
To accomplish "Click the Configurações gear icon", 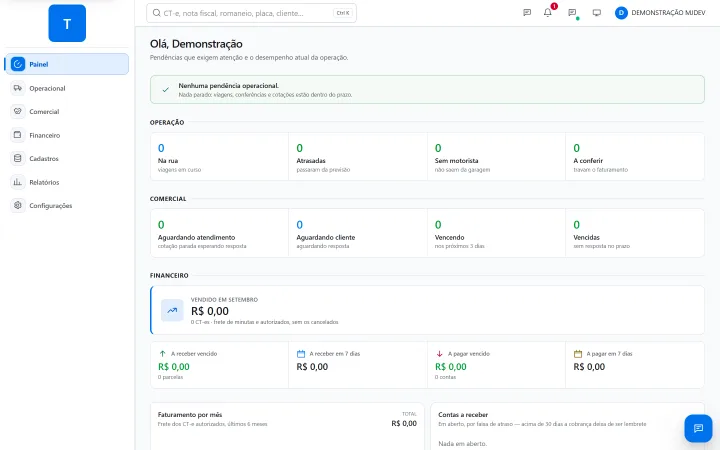I will [x=18, y=205].
